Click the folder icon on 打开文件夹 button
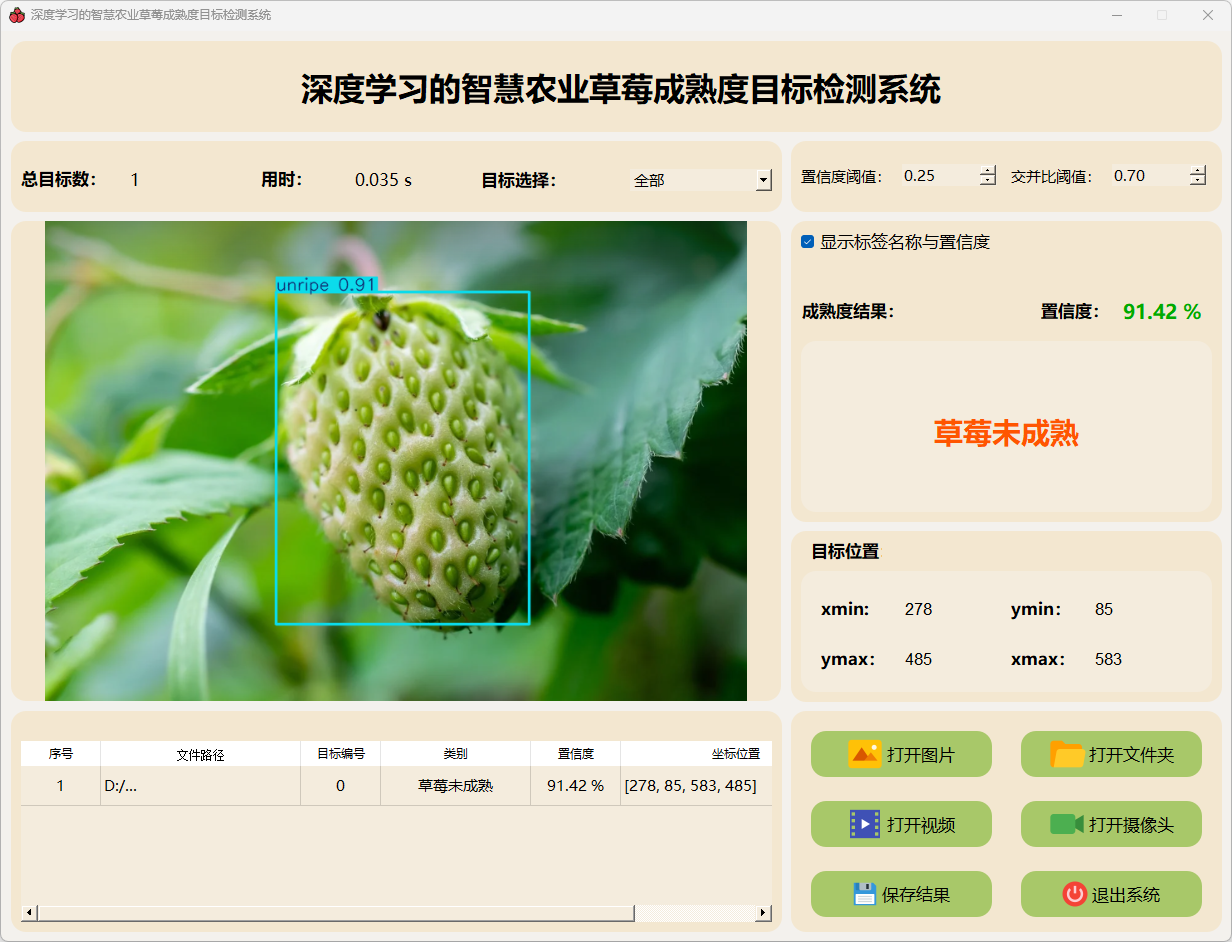 [1067, 754]
